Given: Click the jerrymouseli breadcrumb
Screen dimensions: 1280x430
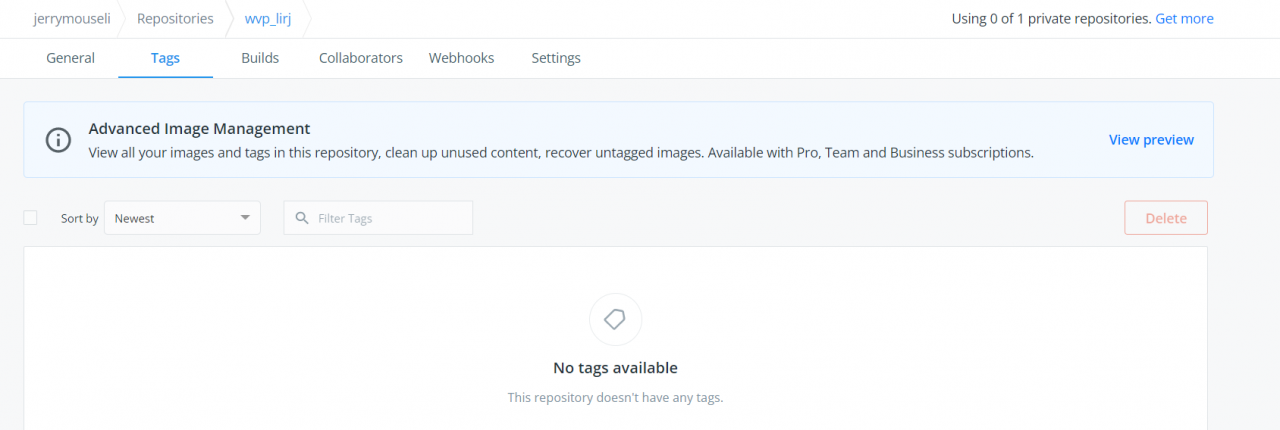Looking at the screenshot, I should tap(70, 19).
